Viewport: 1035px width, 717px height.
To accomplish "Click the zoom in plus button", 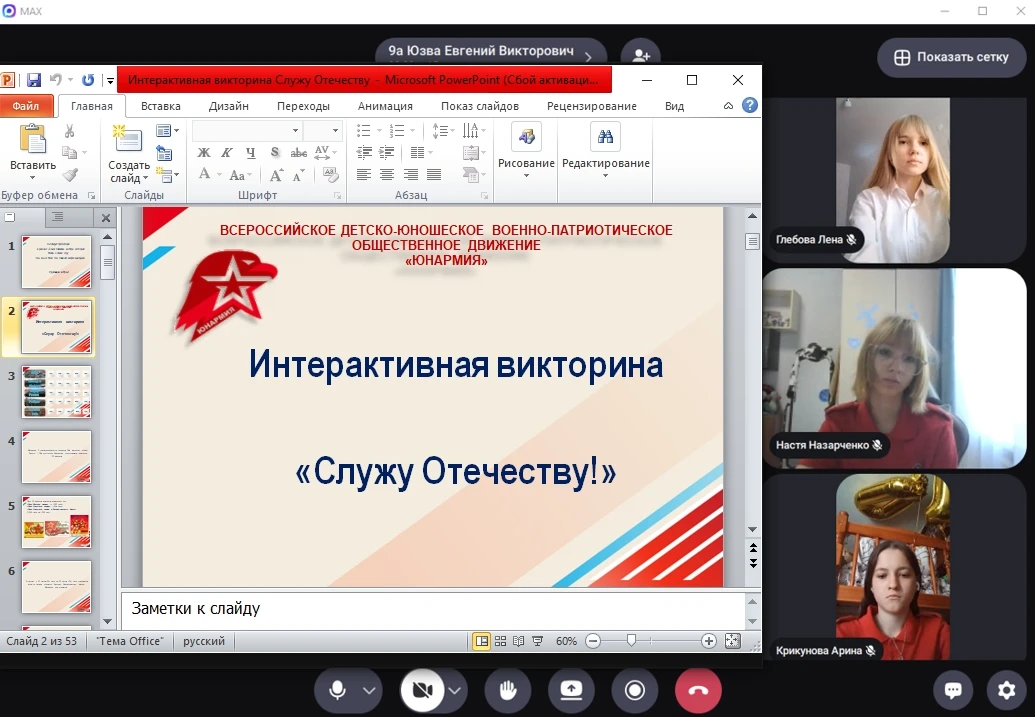I will pyautogui.click(x=709, y=641).
